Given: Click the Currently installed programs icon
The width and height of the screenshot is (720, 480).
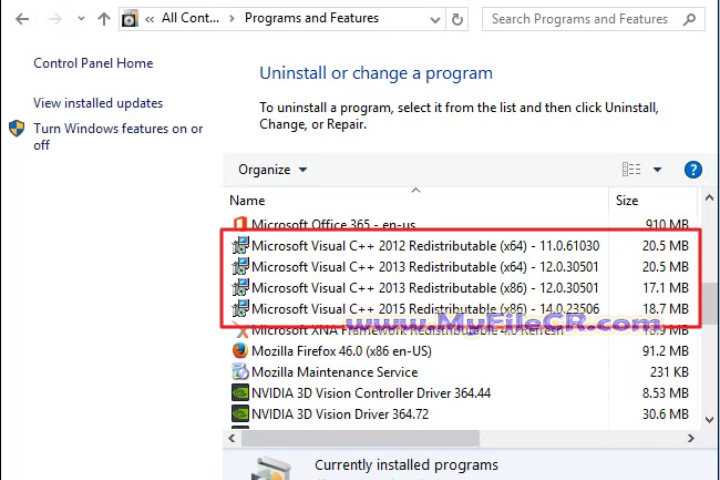Looking at the screenshot, I should (271, 469).
